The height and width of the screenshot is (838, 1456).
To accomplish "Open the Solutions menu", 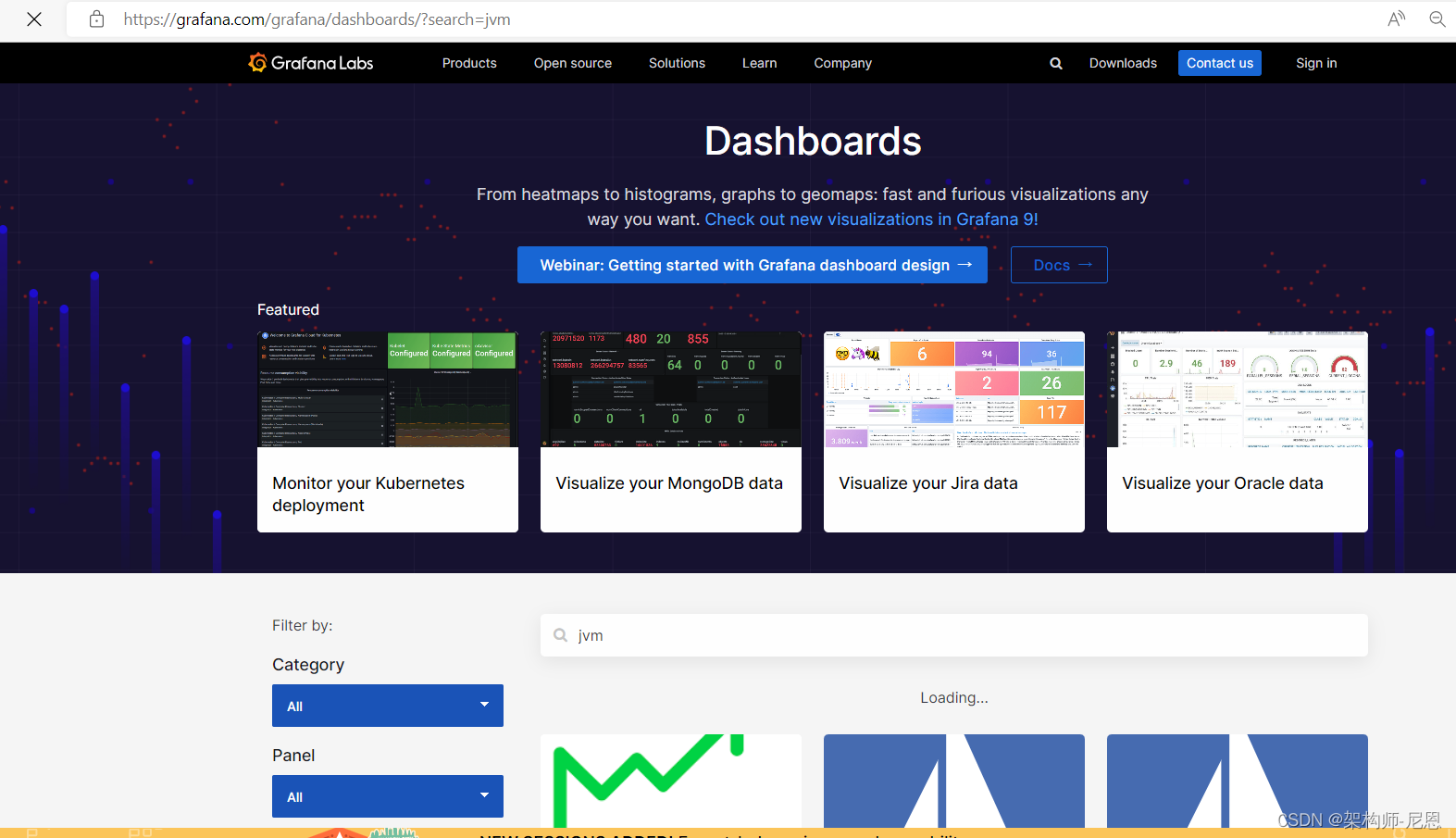I will tap(677, 63).
